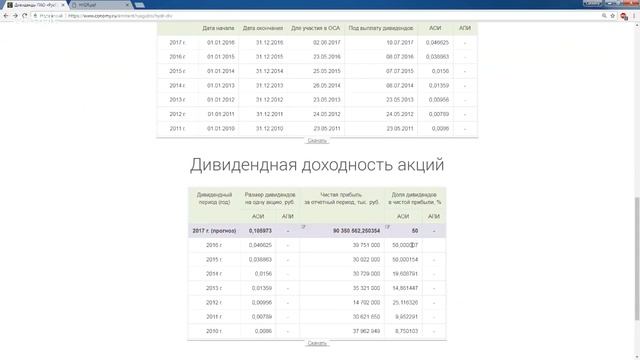Select date 23.05.2016 in upper table
Image resolution: width=640 pixels, height=360 pixels.
point(327,57)
